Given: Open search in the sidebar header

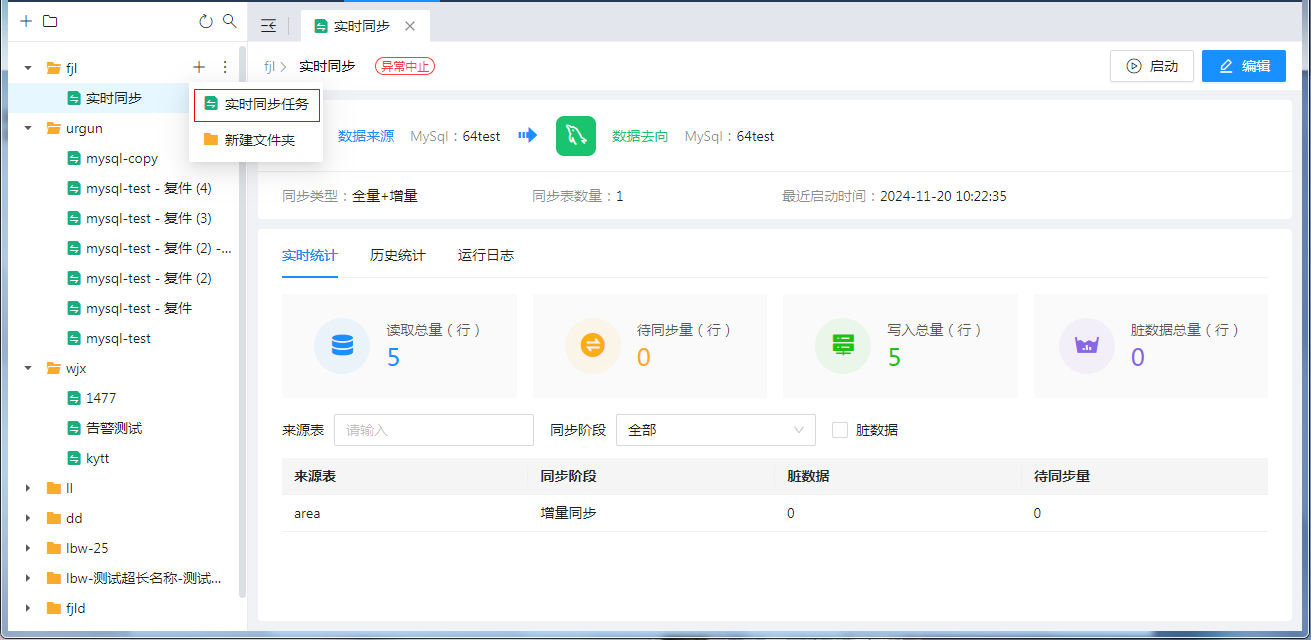Looking at the screenshot, I should (230, 21).
